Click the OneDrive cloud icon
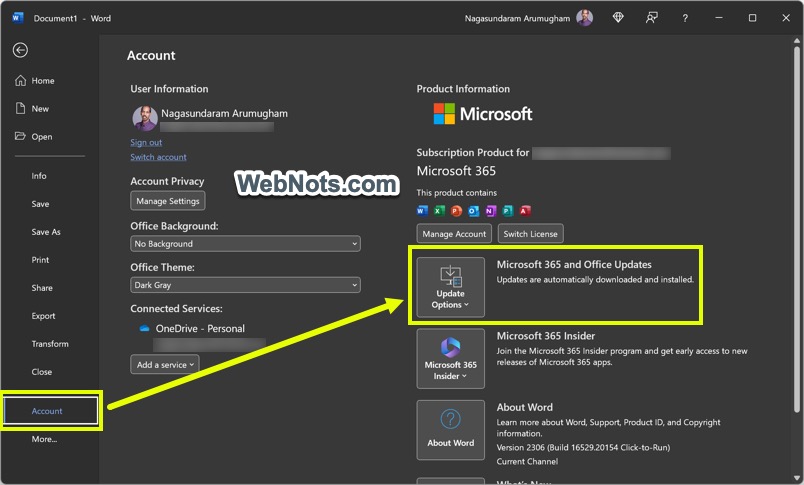Image resolution: width=804 pixels, height=485 pixels. [x=144, y=328]
